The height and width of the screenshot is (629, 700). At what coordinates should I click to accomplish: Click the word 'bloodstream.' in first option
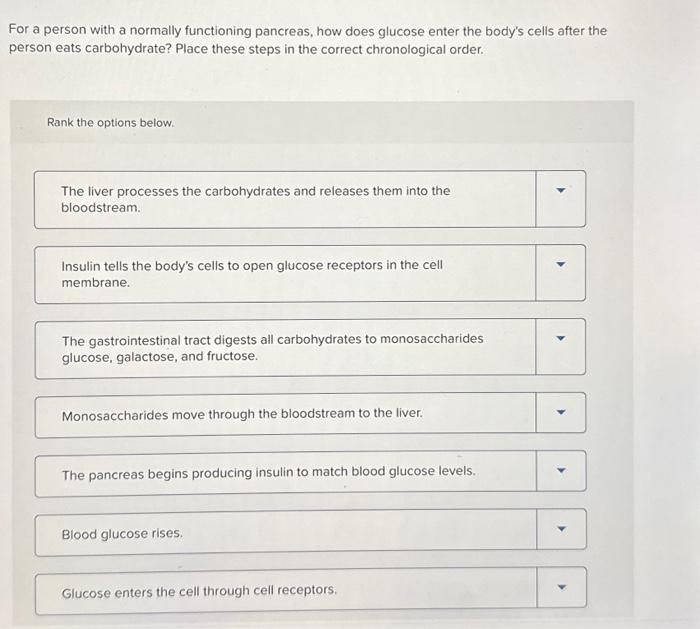(100, 208)
